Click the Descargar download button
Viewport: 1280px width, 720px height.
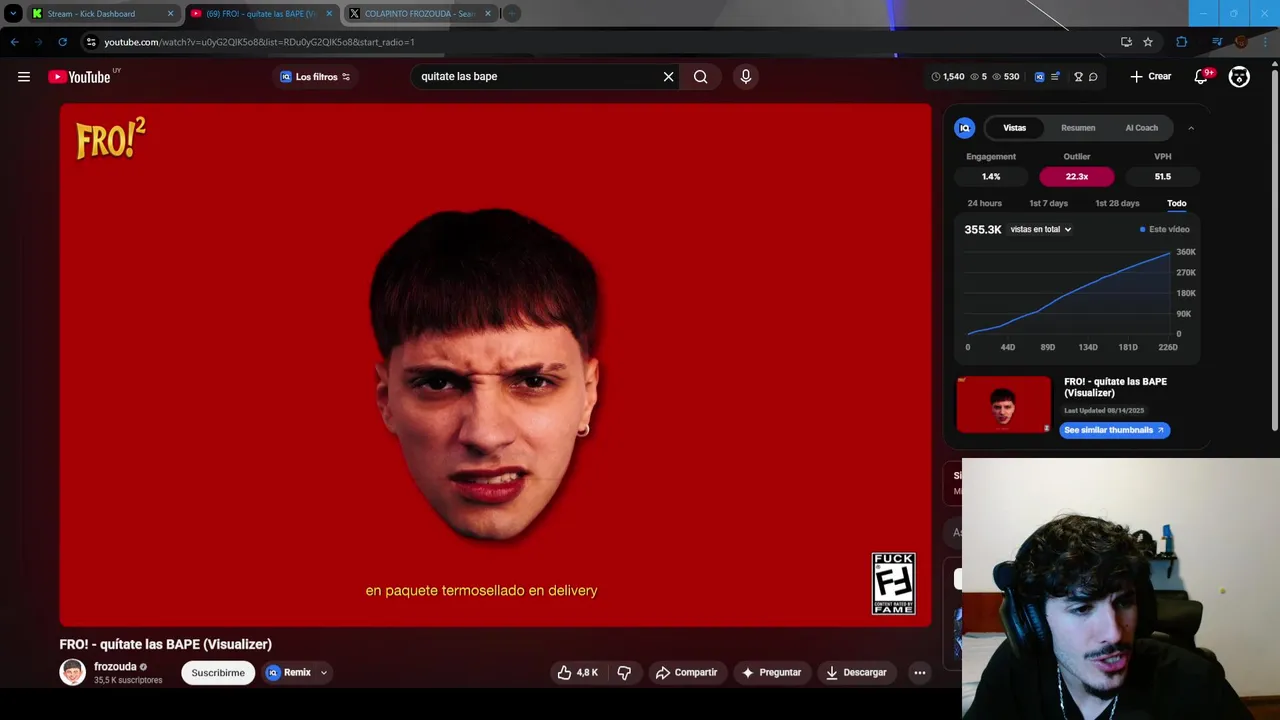pyautogui.click(x=856, y=673)
